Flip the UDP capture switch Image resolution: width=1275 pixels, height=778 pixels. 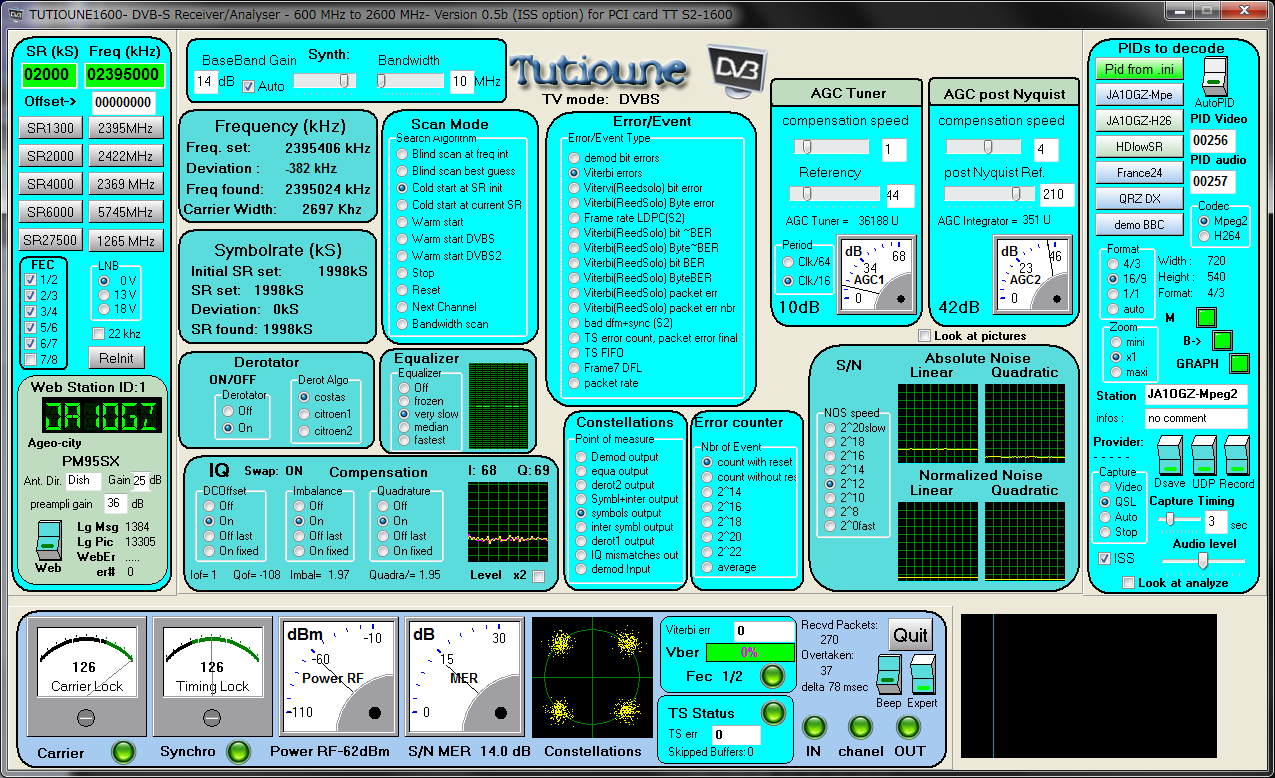[x=1204, y=455]
